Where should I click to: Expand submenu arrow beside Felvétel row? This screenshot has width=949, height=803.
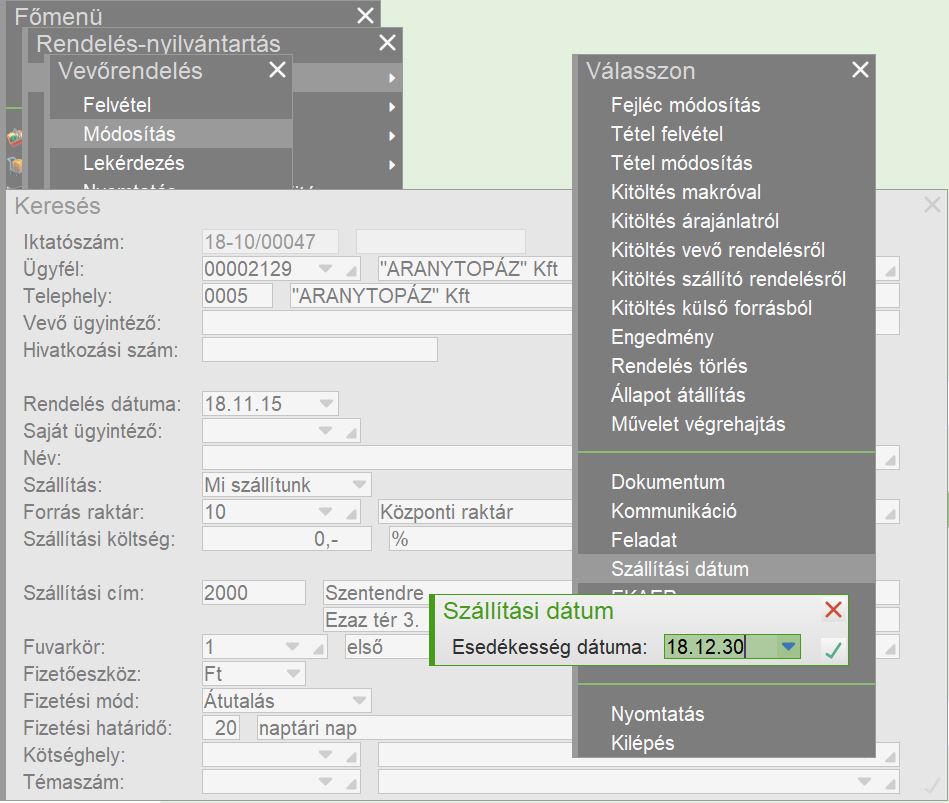click(392, 107)
